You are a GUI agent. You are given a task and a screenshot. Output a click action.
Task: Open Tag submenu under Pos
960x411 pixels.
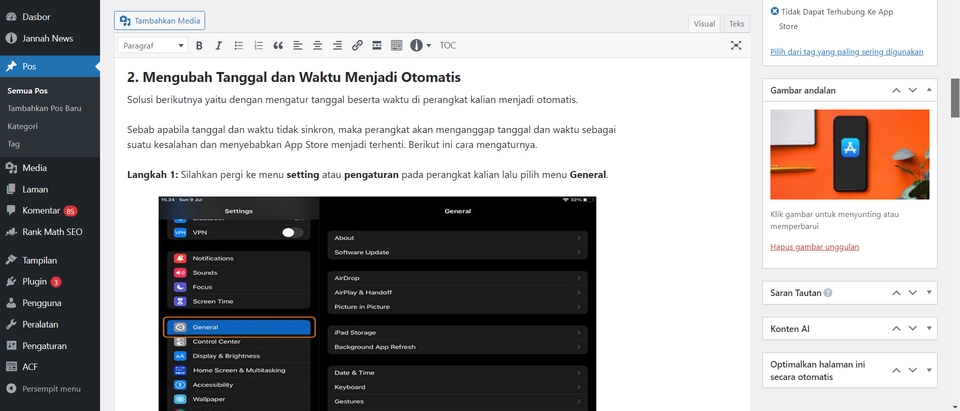(x=13, y=144)
